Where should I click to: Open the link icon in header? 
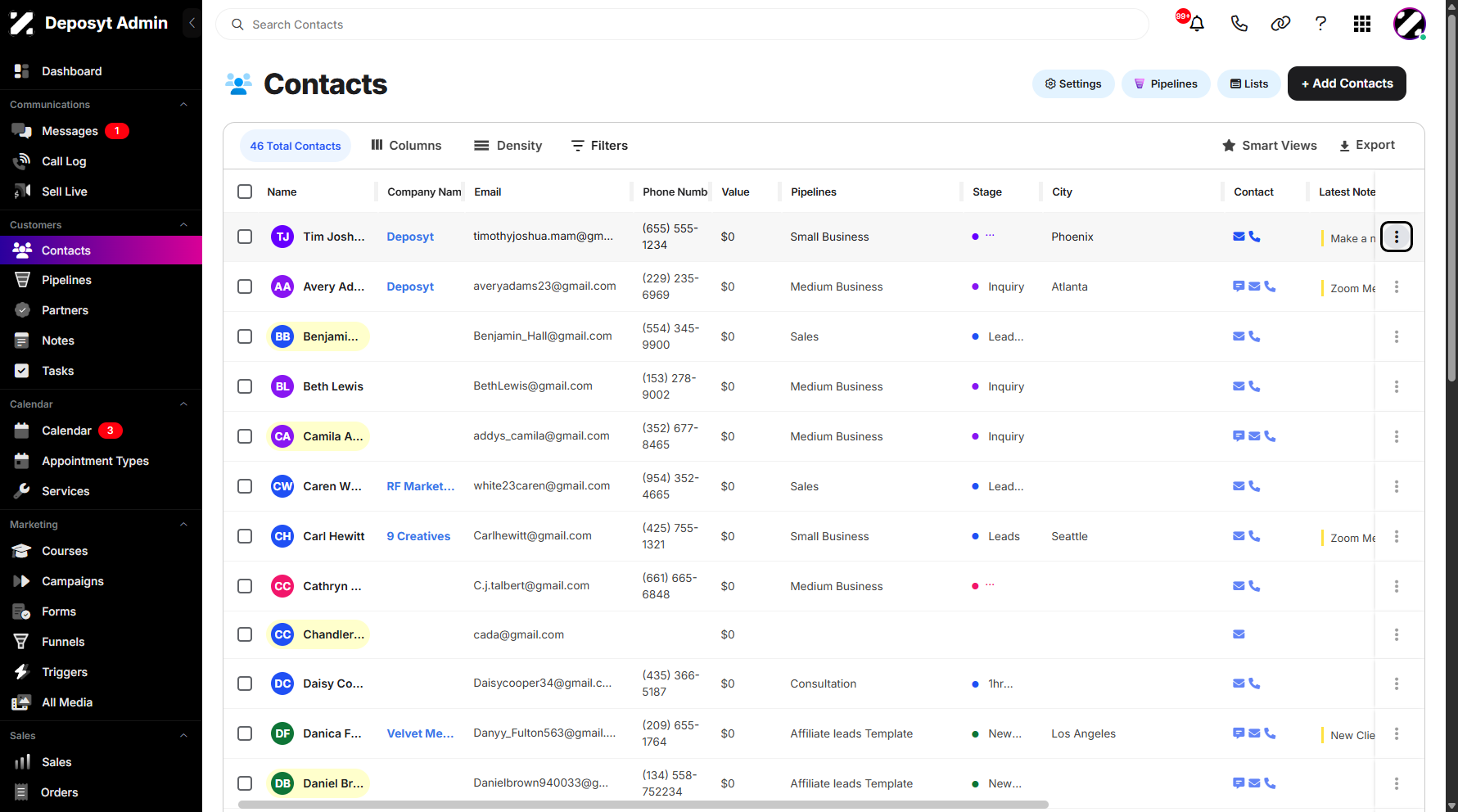(1280, 24)
